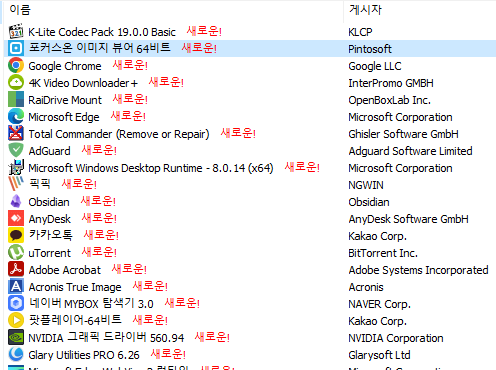Select the Total Commander icon
This screenshot has height=370, width=496.
(16, 133)
